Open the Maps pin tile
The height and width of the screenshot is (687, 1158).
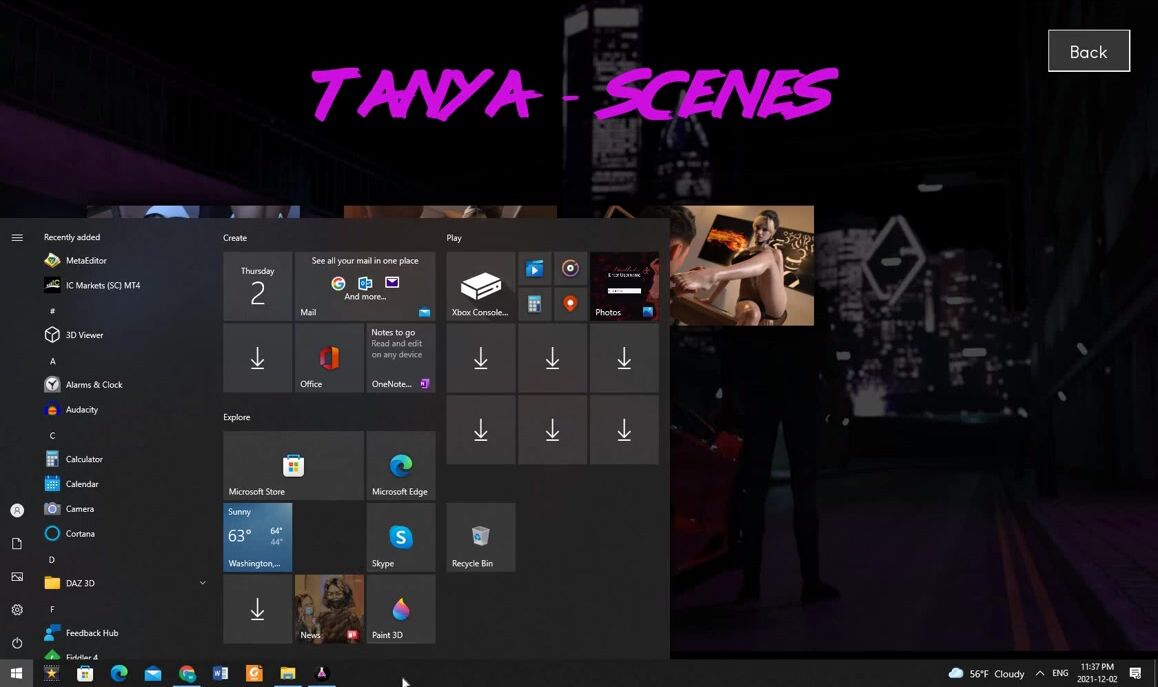pyautogui.click(x=570, y=304)
